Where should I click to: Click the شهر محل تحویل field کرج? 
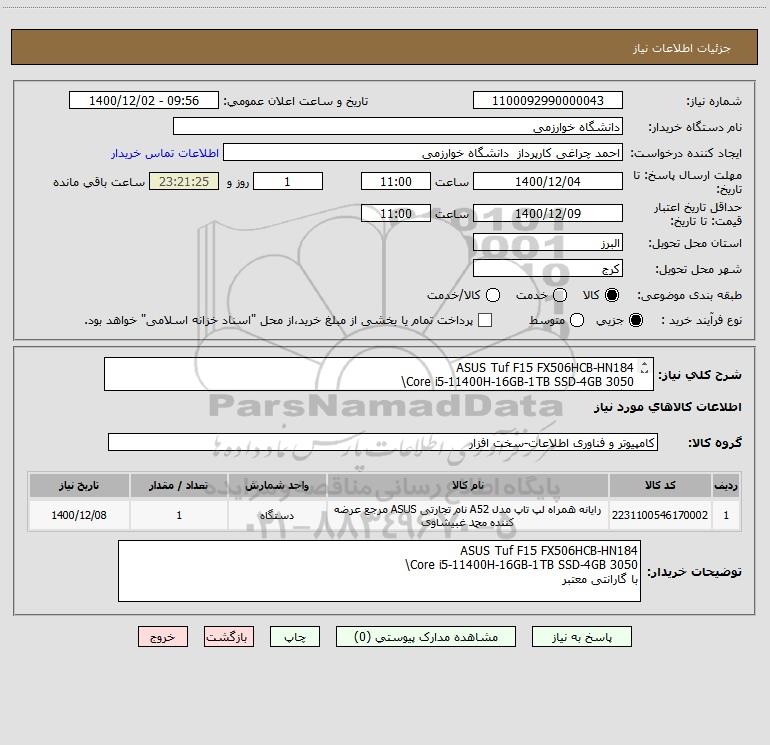[548, 269]
